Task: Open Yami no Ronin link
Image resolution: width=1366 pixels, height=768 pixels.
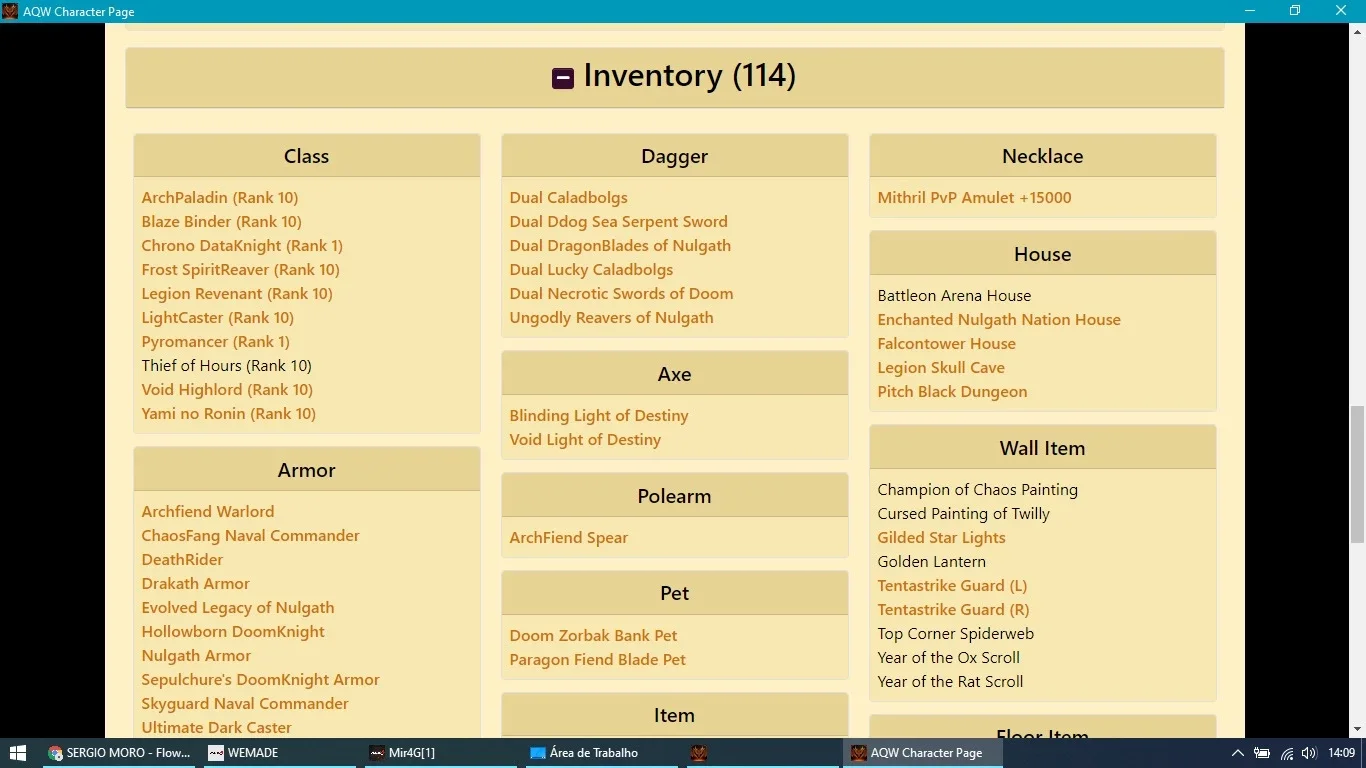Action: tap(228, 414)
